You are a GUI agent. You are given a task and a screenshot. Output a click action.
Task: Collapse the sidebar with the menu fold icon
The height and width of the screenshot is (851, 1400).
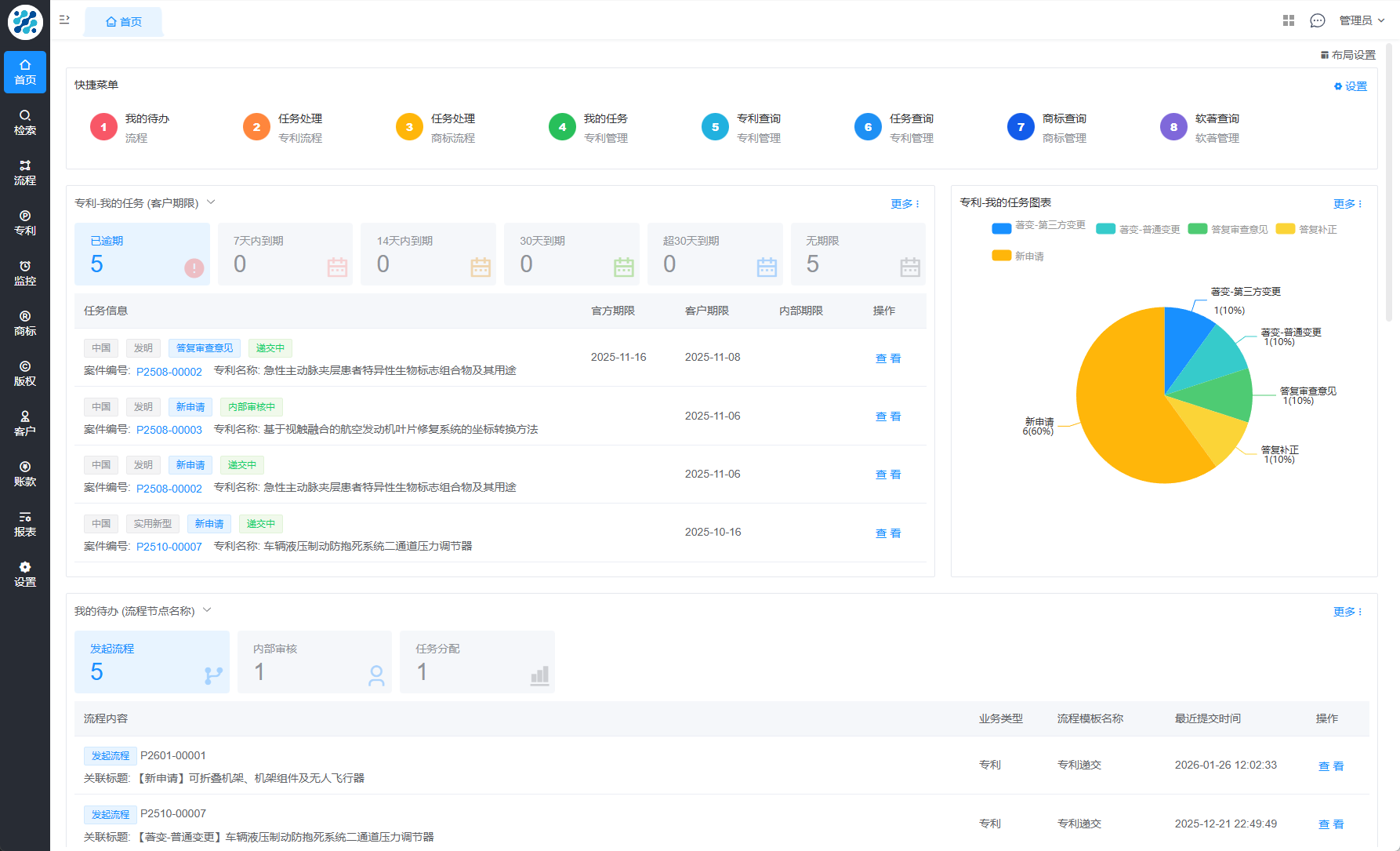[x=64, y=20]
